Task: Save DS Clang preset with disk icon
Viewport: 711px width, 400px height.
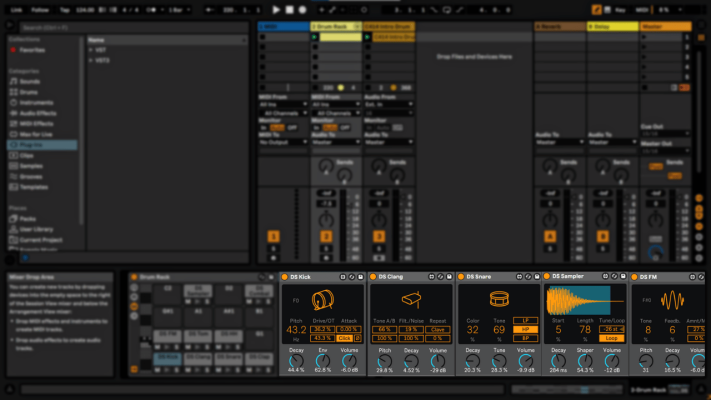Action: [449, 277]
